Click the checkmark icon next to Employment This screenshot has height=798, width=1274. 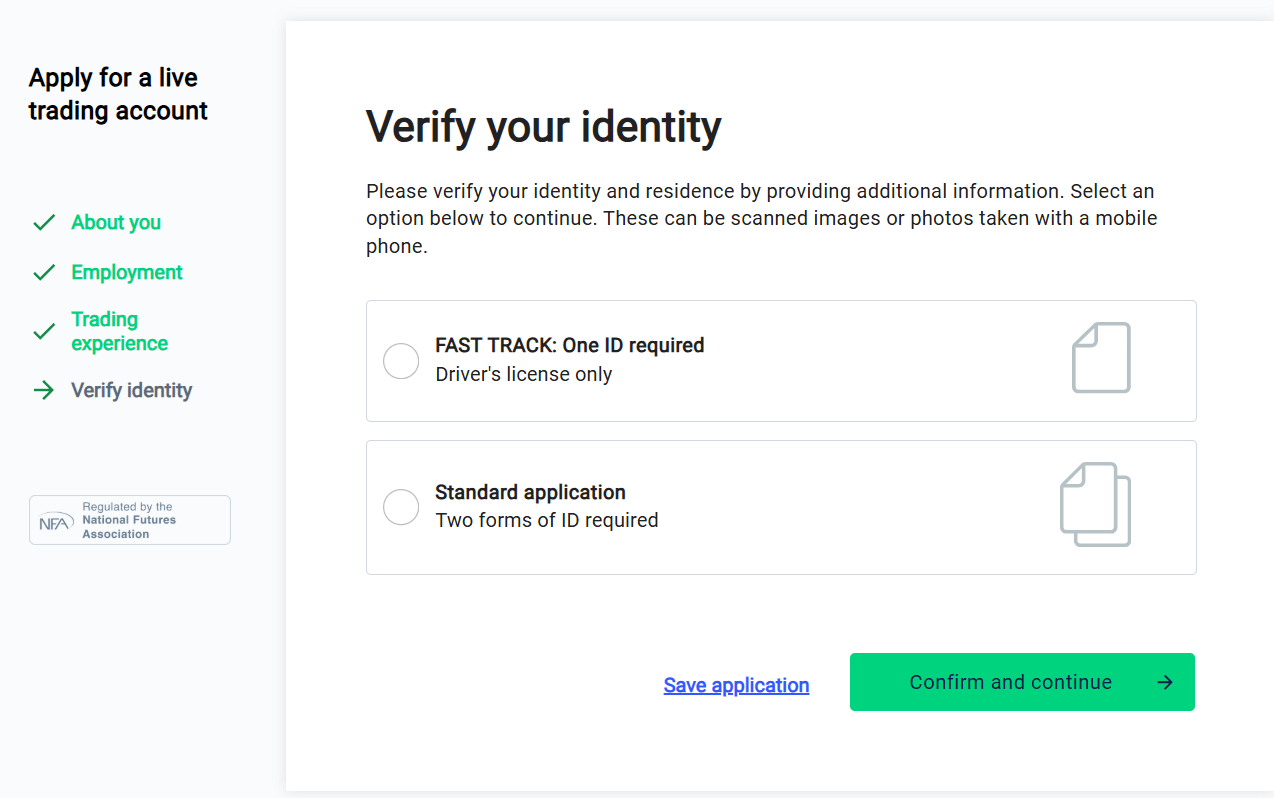point(44,272)
